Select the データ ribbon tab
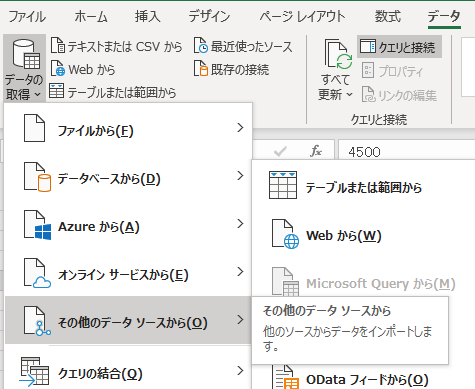This screenshot has width=475, height=389. point(444,16)
